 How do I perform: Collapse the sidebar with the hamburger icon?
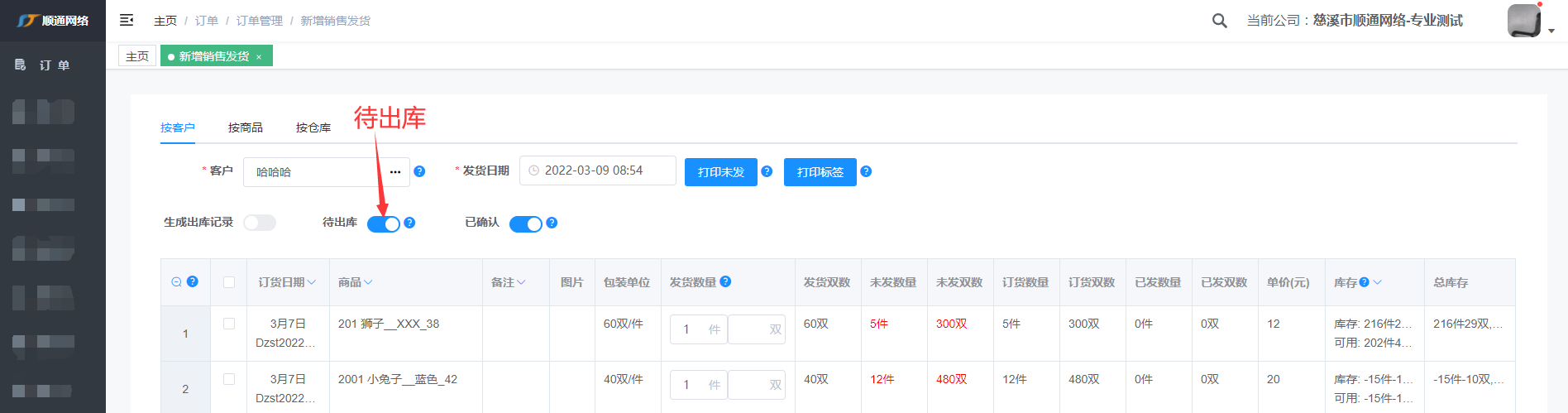pyautogui.click(x=127, y=20)
